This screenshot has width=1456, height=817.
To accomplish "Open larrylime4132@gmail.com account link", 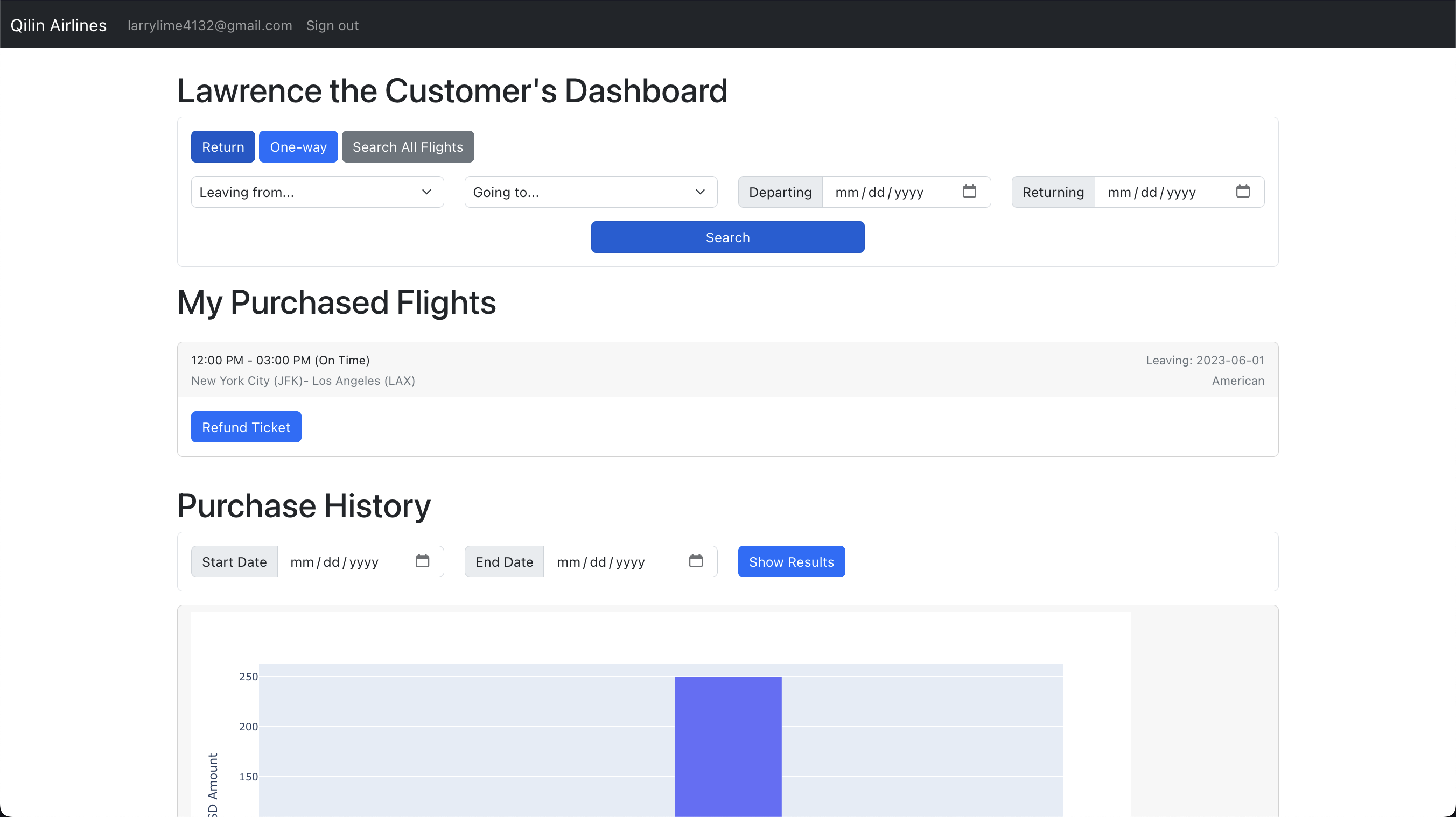I will 209,25.
